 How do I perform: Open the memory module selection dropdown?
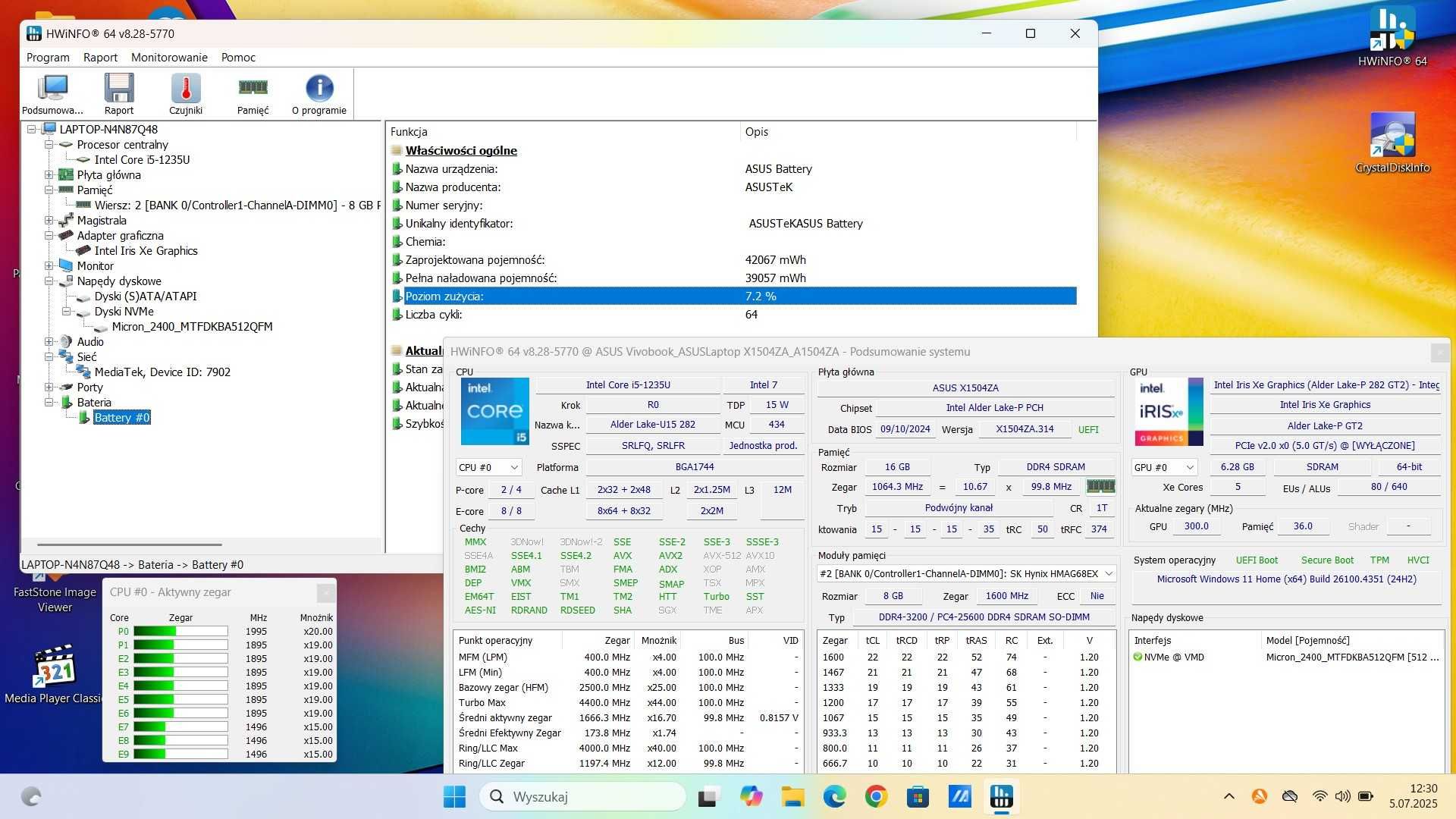tap(966, 573)
